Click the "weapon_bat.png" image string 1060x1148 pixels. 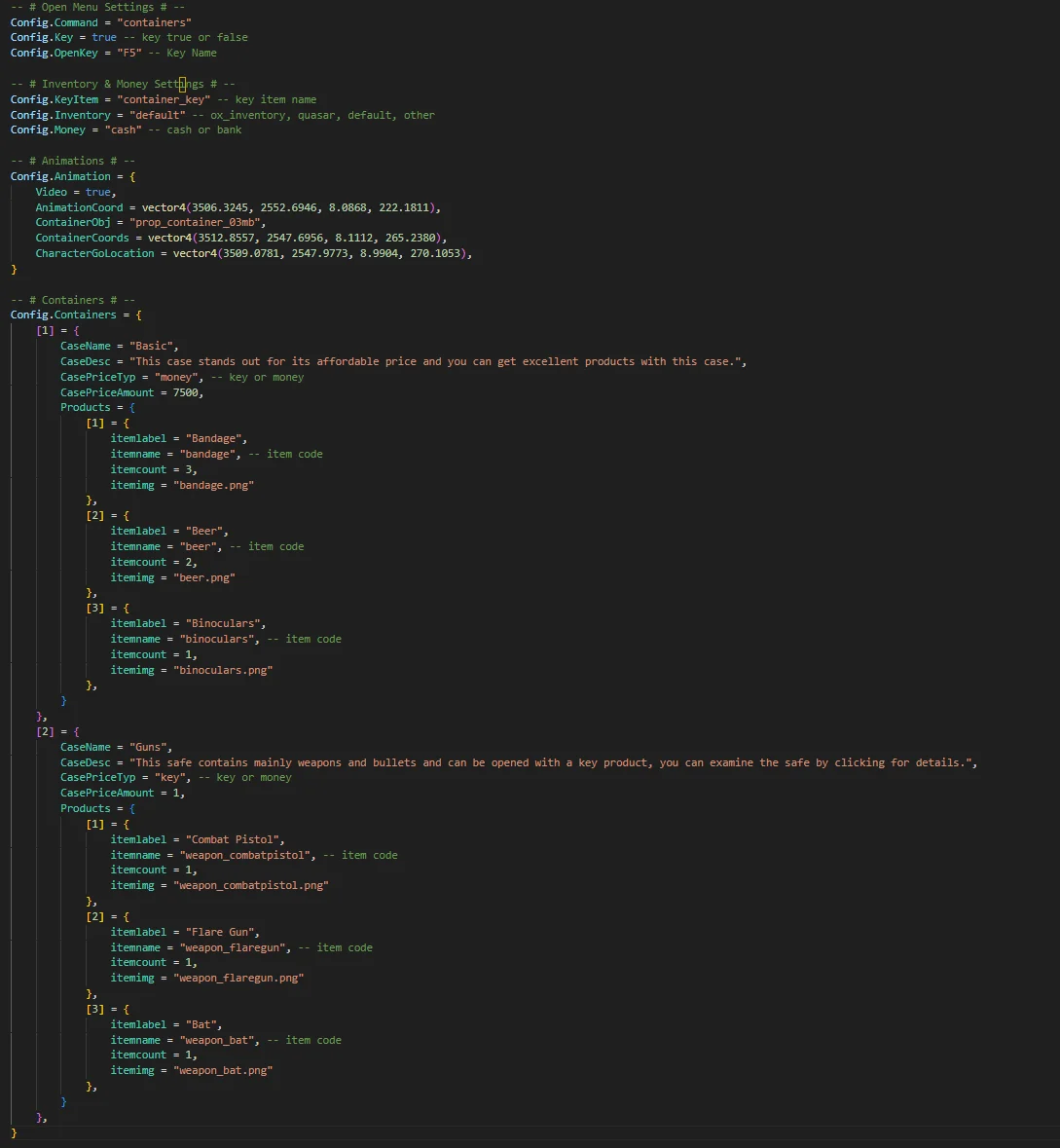coord(223,1070)
